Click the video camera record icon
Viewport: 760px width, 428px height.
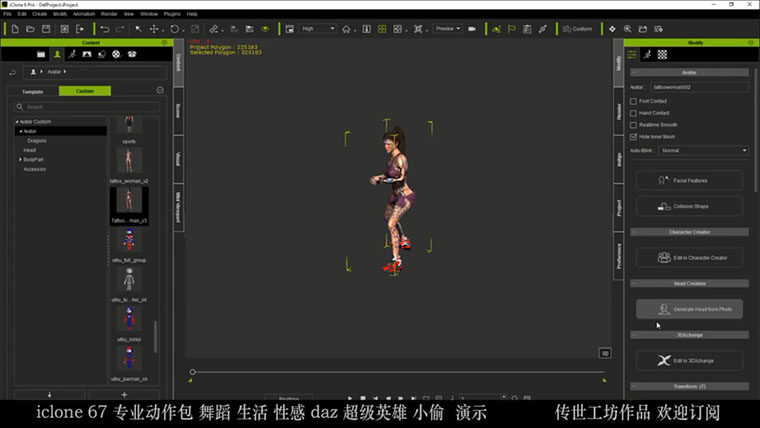coord(472,29)
